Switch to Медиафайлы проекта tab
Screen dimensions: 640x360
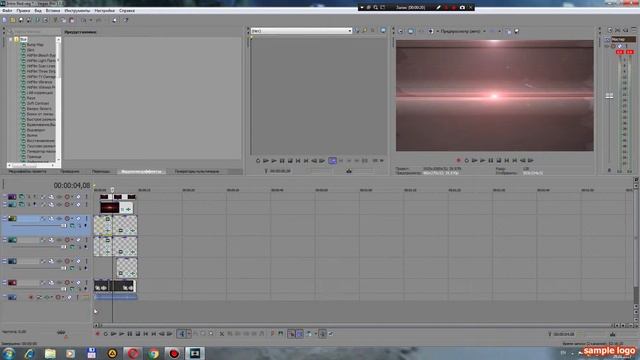(x=27, y=171)
